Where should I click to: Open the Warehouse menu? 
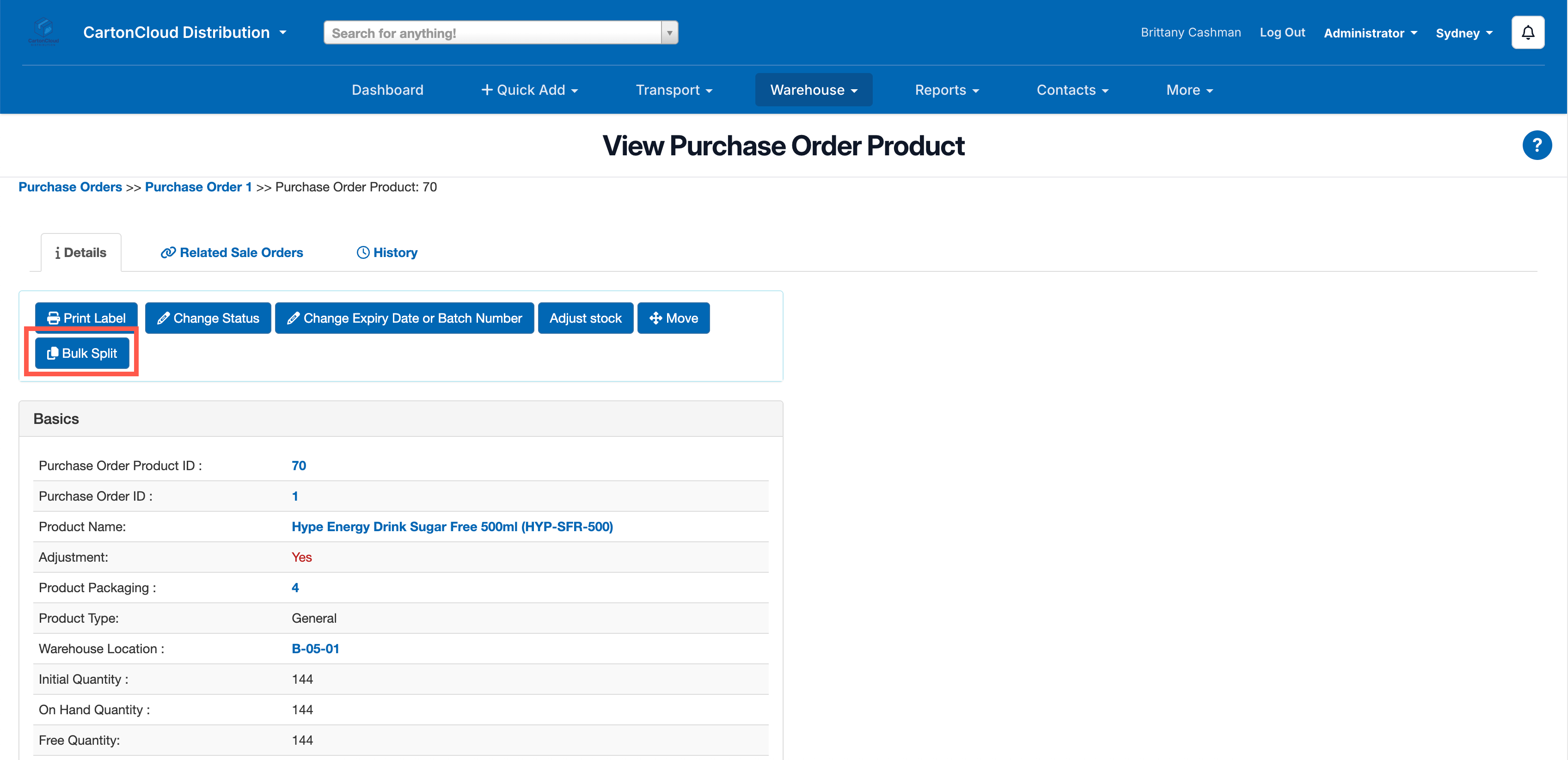point(813,90)
